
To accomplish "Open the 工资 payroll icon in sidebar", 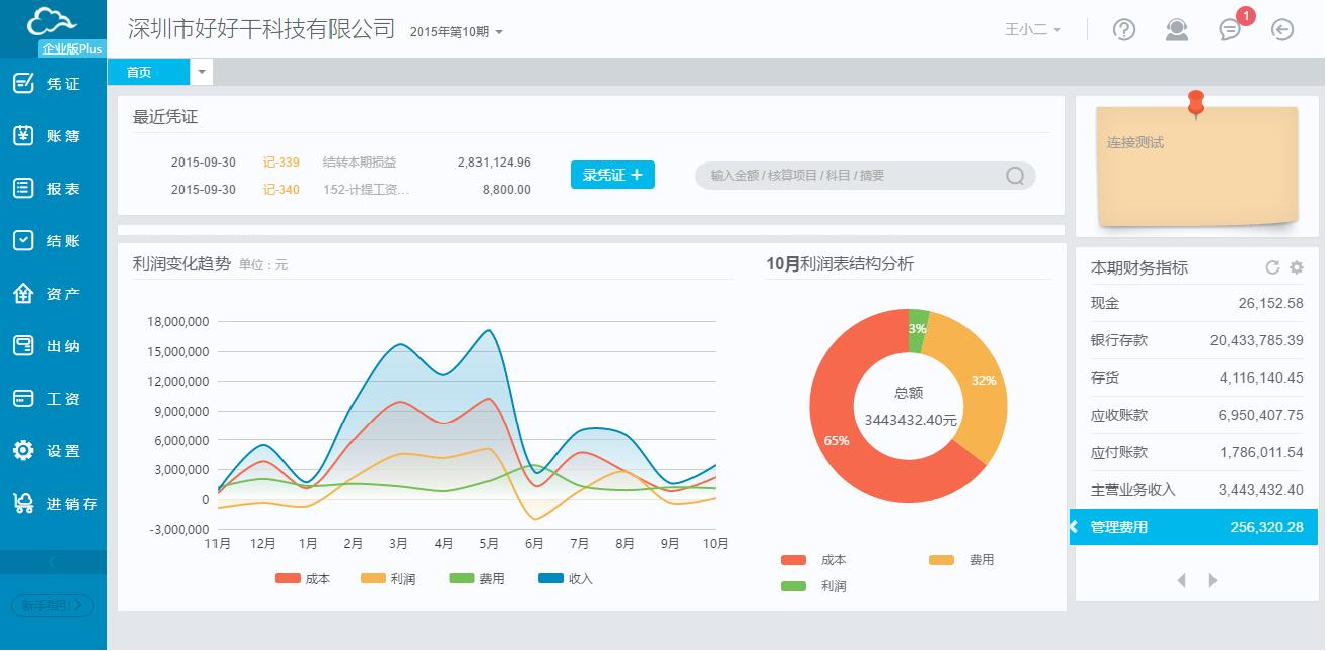I will [23, 398].
